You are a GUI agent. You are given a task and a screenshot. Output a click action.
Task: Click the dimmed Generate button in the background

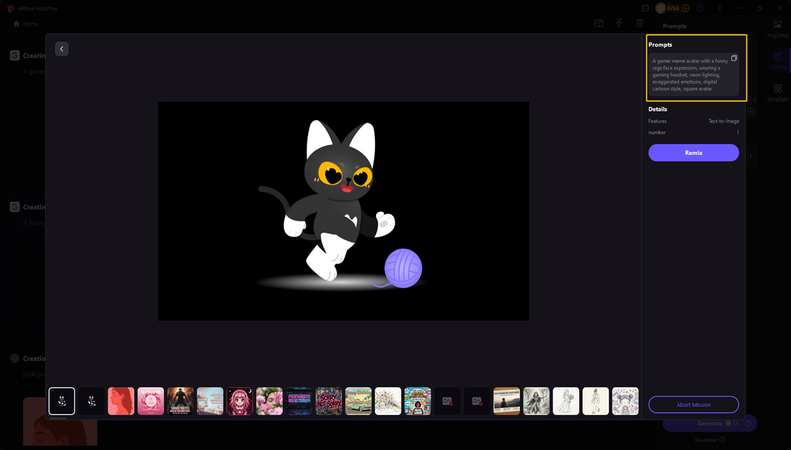[710, 423]
